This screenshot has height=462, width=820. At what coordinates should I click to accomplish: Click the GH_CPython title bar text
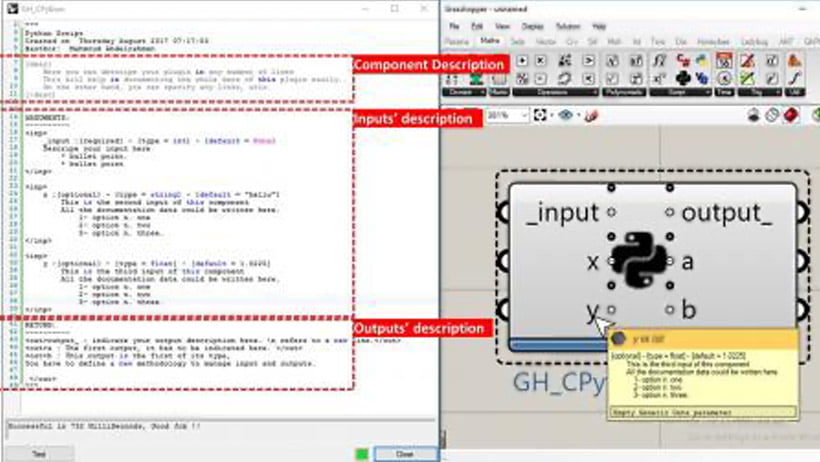[43, 9]
